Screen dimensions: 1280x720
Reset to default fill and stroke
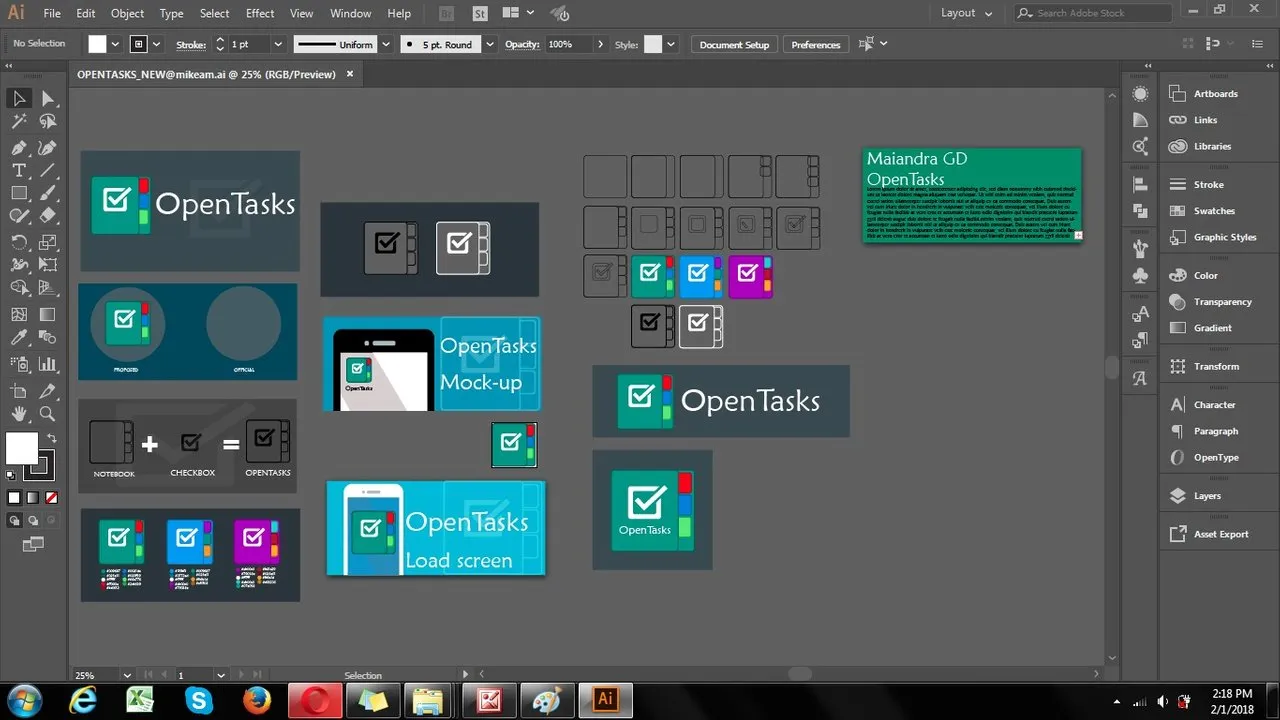11,475
